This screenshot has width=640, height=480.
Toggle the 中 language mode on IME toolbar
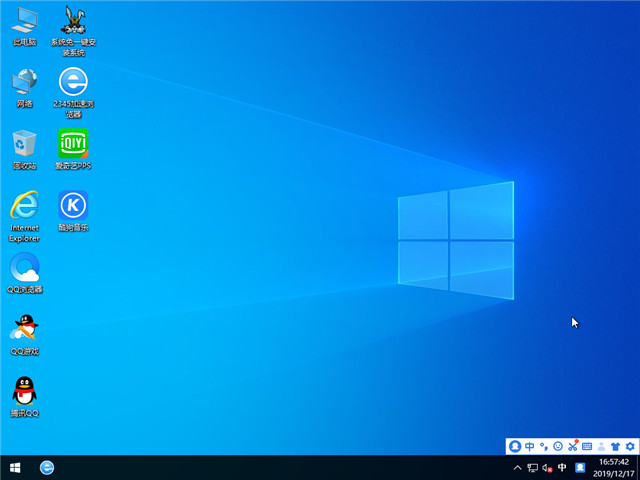[x=529, y=446]
